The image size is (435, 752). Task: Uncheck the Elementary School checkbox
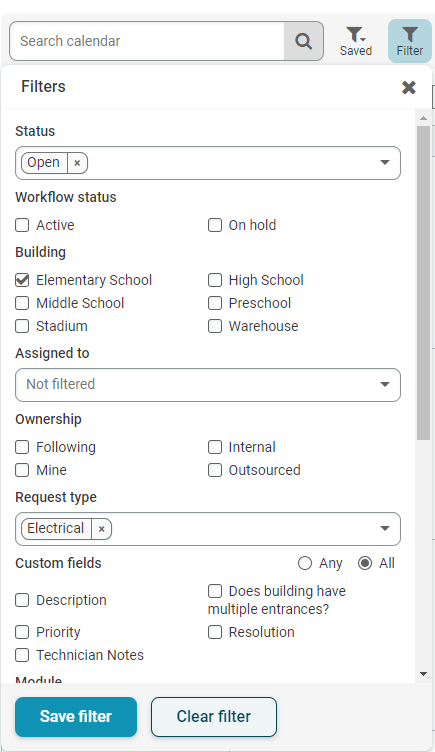pyautogui.click(x=22, y=280)
